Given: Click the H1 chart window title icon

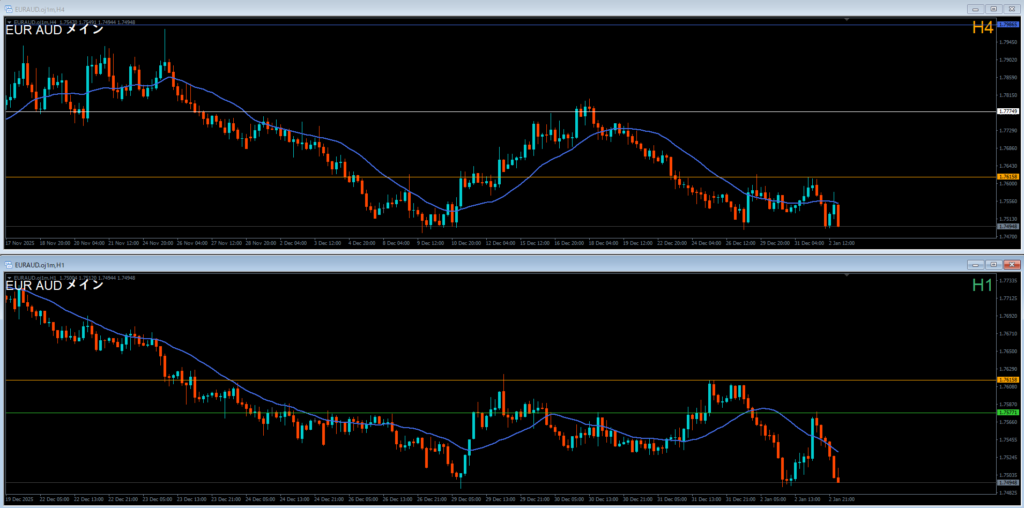Looking at the screenshot, I should 8,264.
